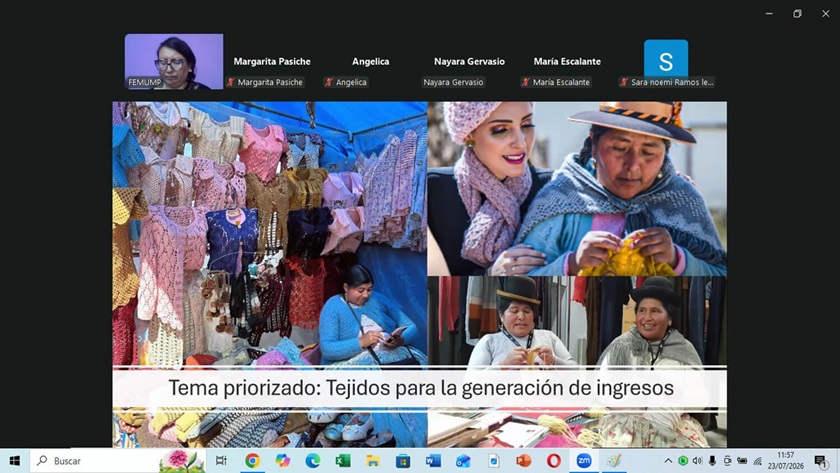Select María Escalante's participant tile
Viewport: 840px width, 473px height.
point(567,62)
